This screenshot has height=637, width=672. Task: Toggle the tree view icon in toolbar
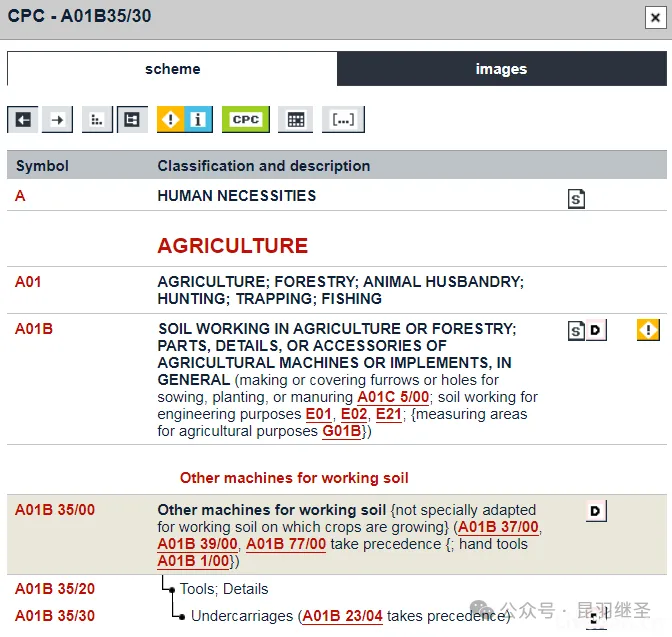131,120
